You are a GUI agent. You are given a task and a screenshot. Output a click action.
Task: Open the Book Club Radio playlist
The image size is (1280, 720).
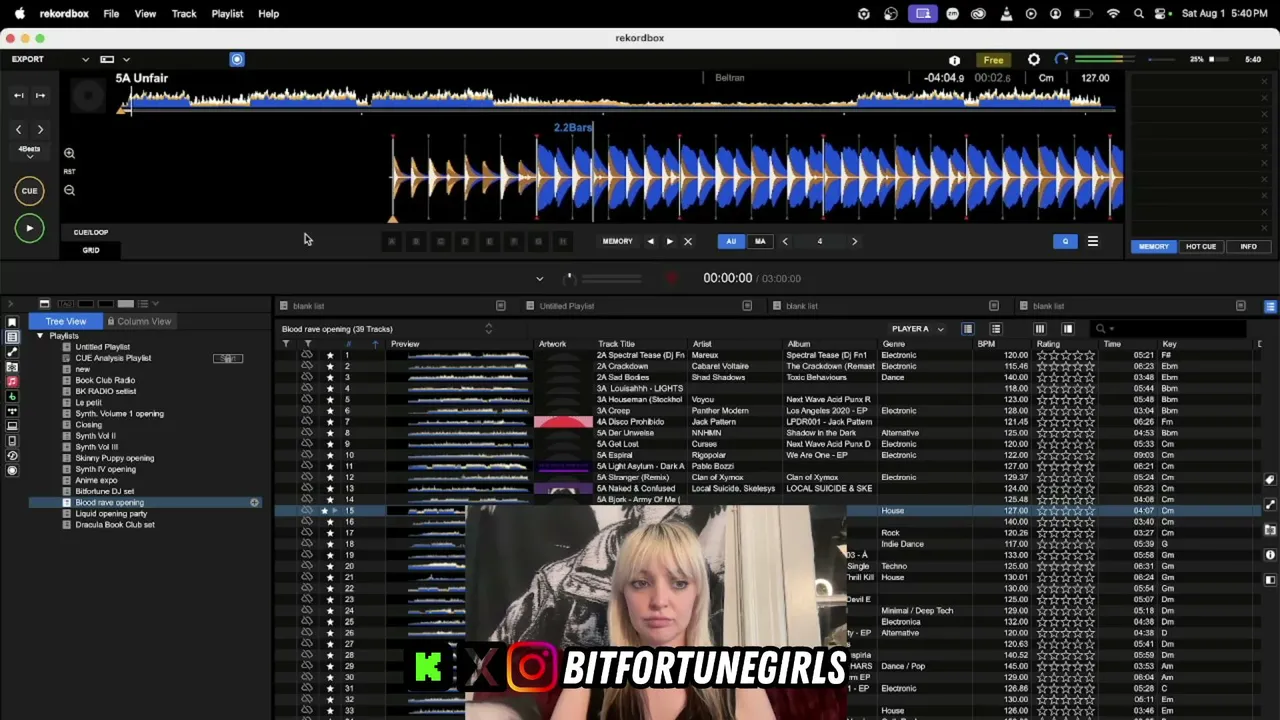point(105,380)
